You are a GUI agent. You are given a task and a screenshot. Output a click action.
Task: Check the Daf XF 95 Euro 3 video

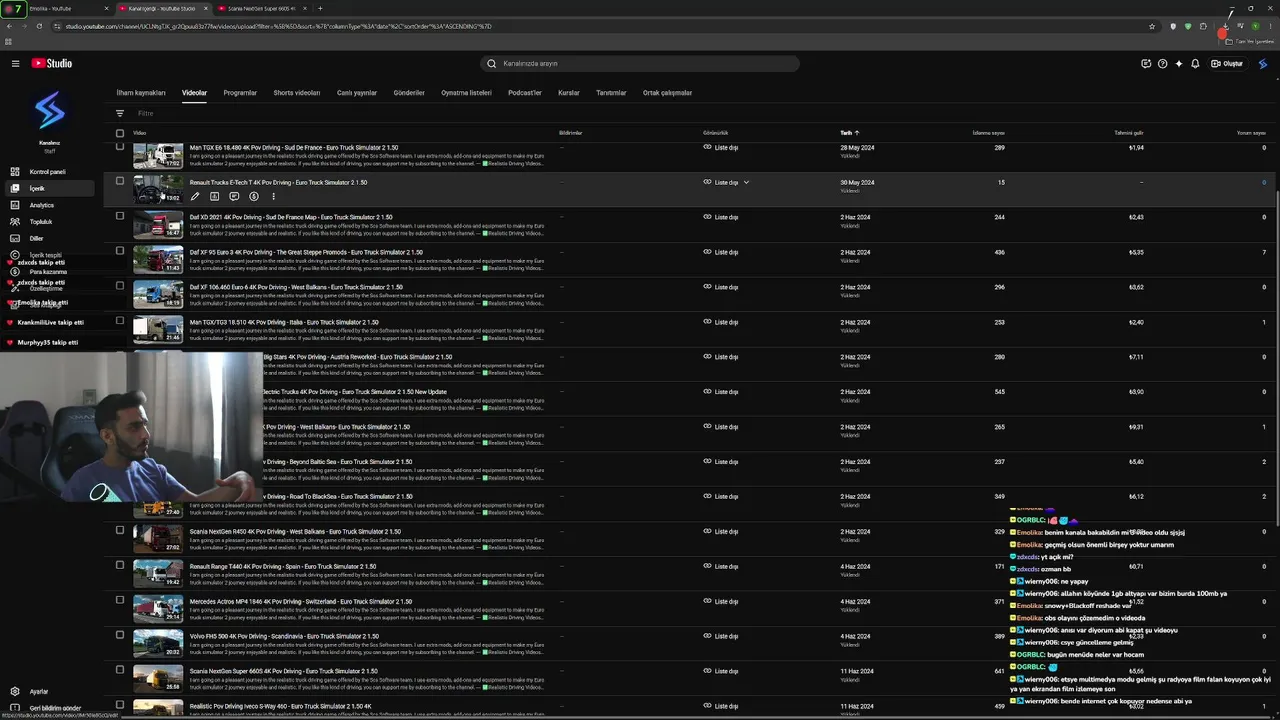click(120, 252)
